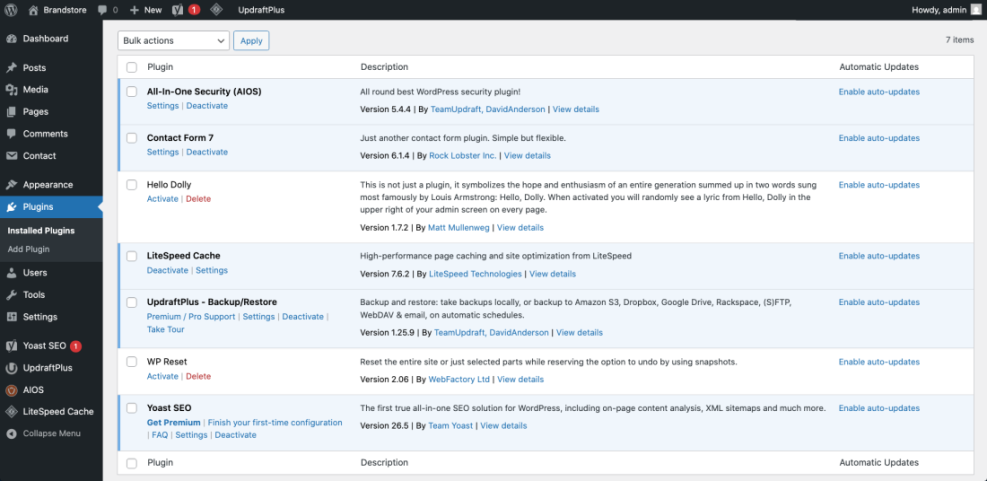Click the LiteSpeed diamond icon in admin bar

(216, 9)
